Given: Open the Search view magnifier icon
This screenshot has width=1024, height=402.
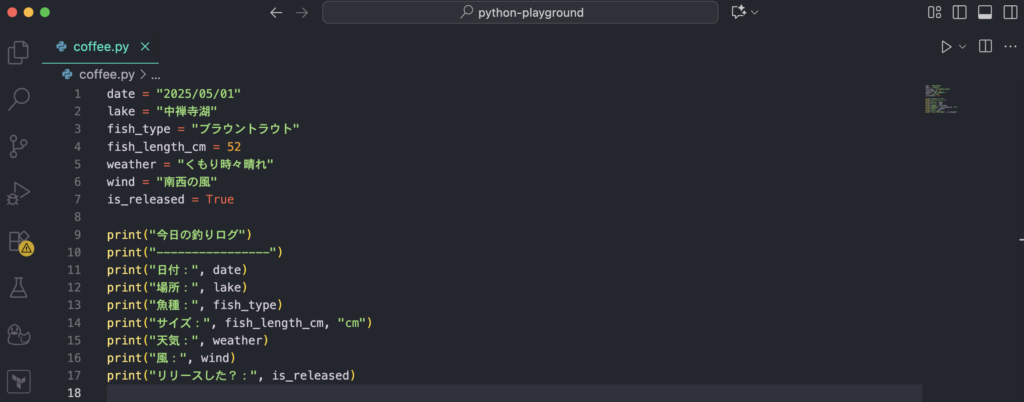Looking at the screenshot, I should (x=18, y=99).
